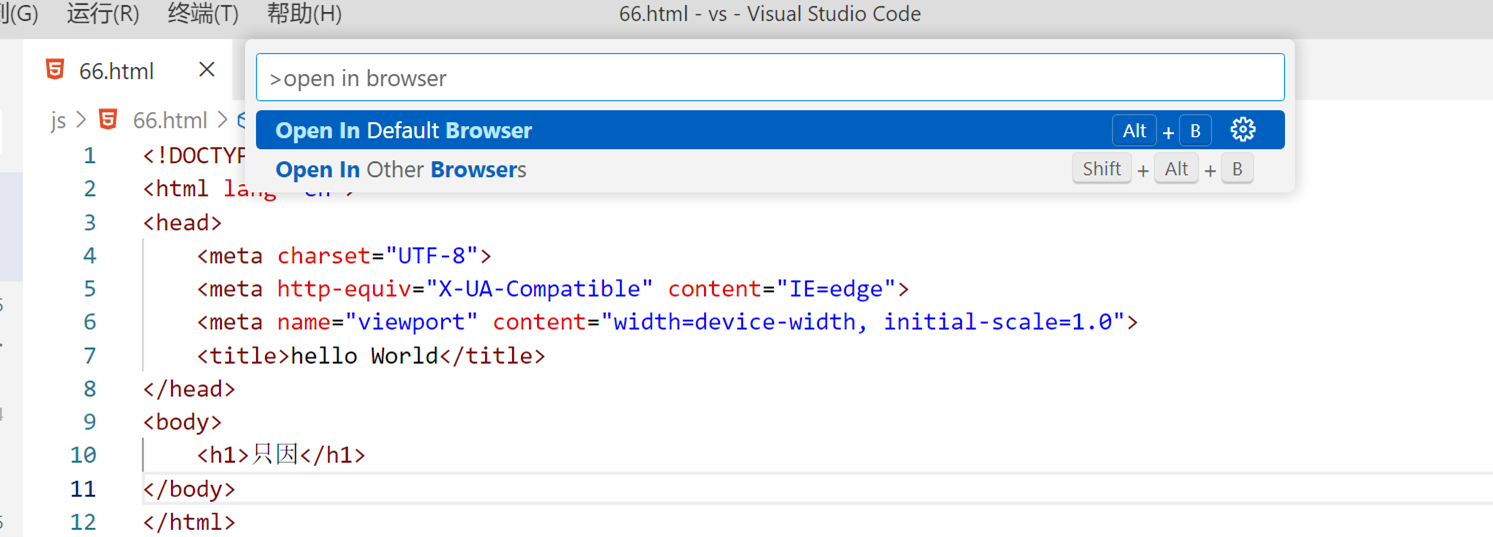This screenshot has height=537, width=1493.
Task: Click line number 10 in gutter
Action: click(84, 455)
